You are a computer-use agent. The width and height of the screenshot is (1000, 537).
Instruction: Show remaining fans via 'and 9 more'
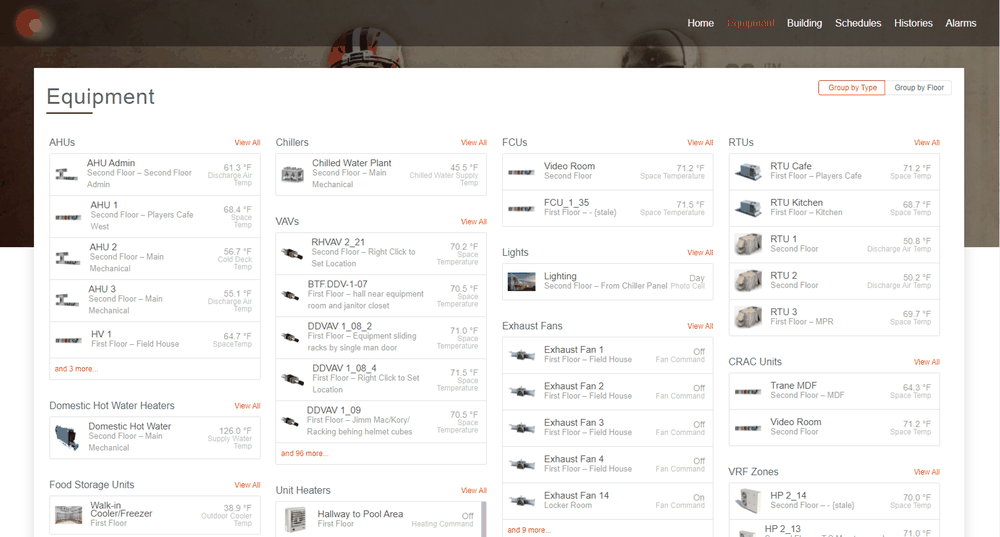[x=529, y=530]
